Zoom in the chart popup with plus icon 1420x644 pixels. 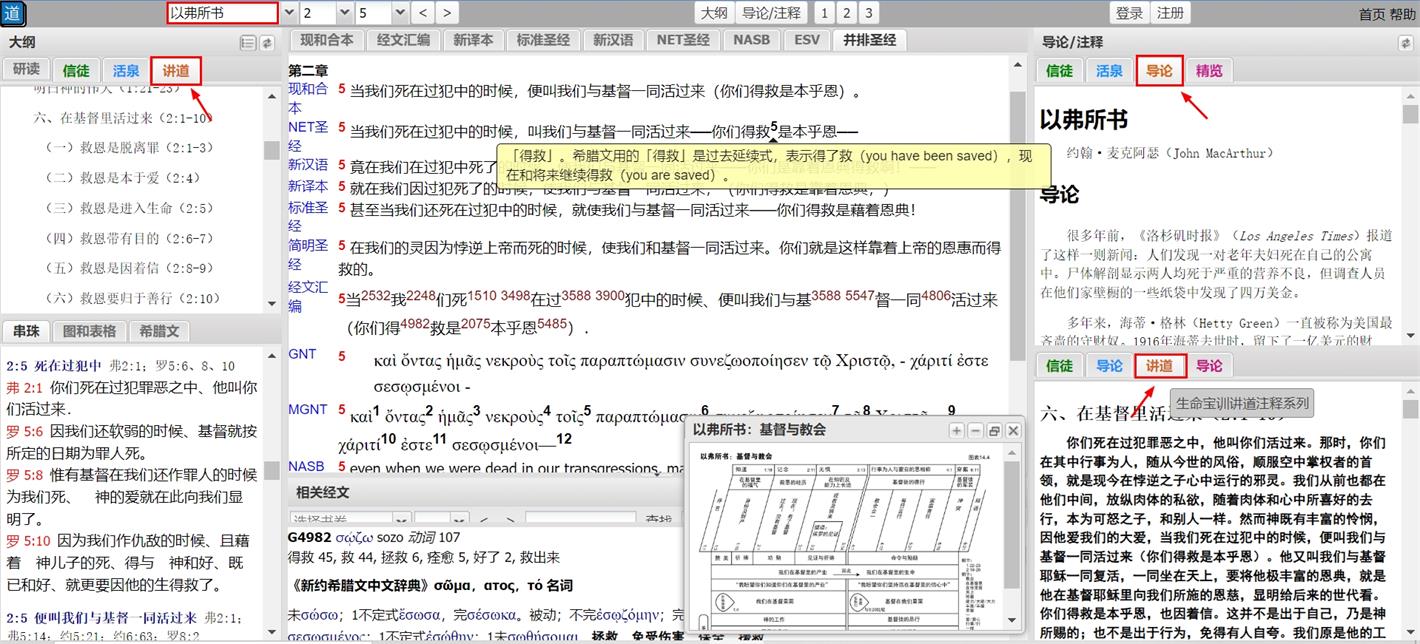click(x=956, y=430)
